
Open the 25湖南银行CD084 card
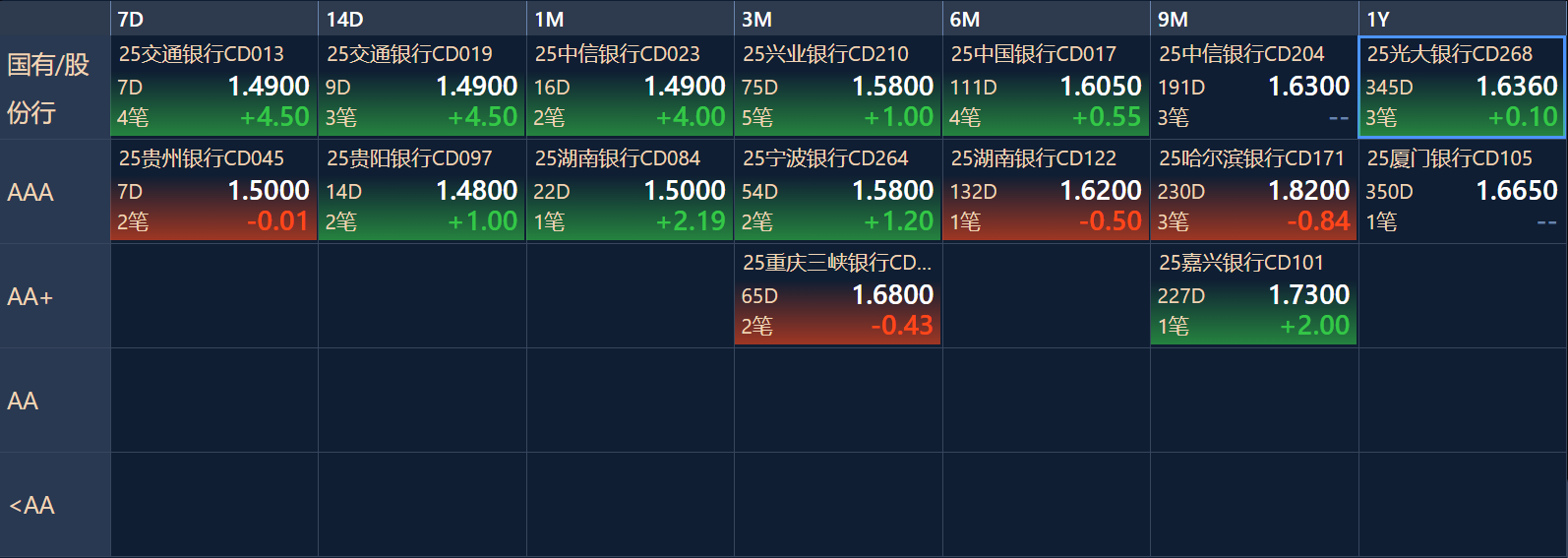[630, 191]
